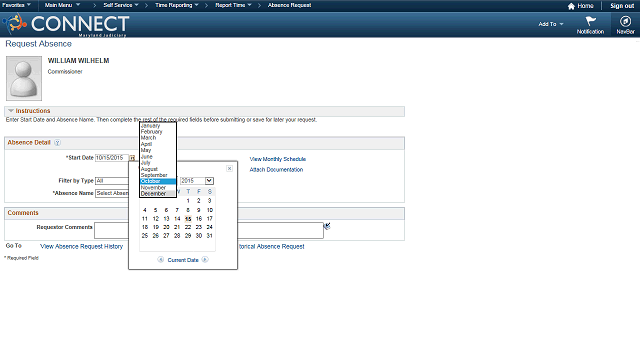Image resolution: width=640 pixels, height=360 pixels.
Task: Click the Absence Detail help icon
Action: coord(57,142)
